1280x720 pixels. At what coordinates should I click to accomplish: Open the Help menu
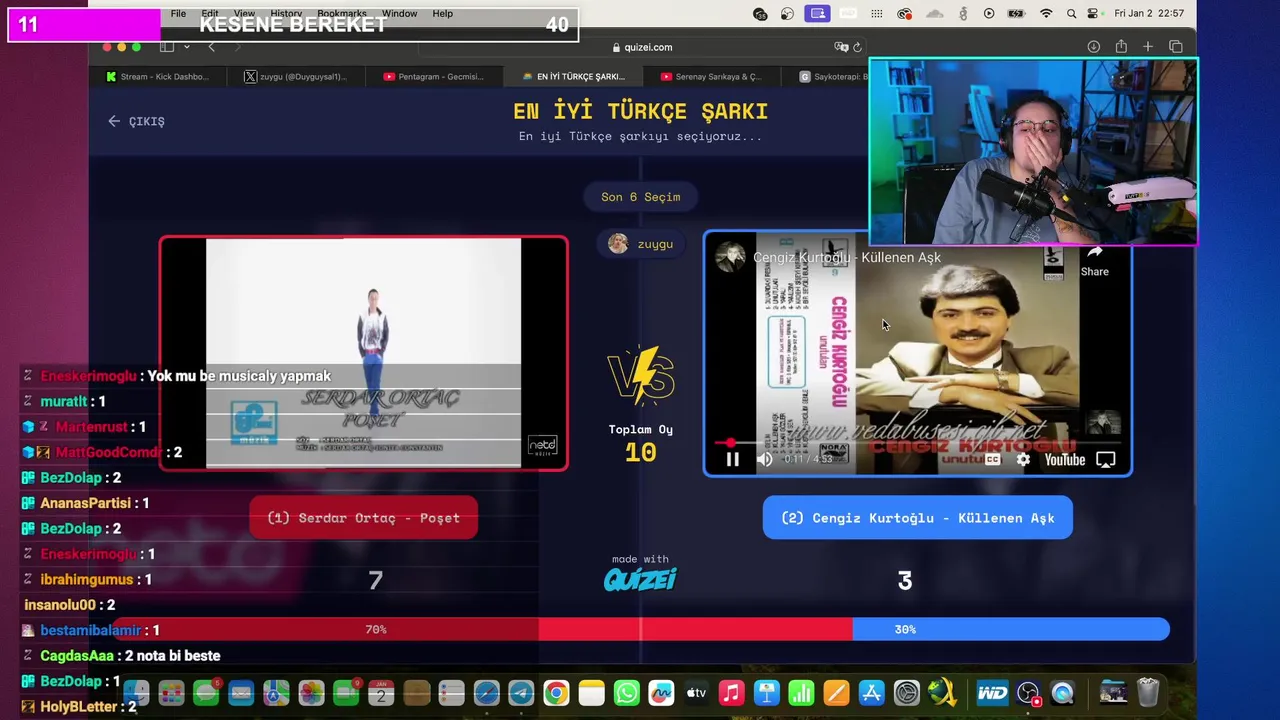click(x=443, y=14)
